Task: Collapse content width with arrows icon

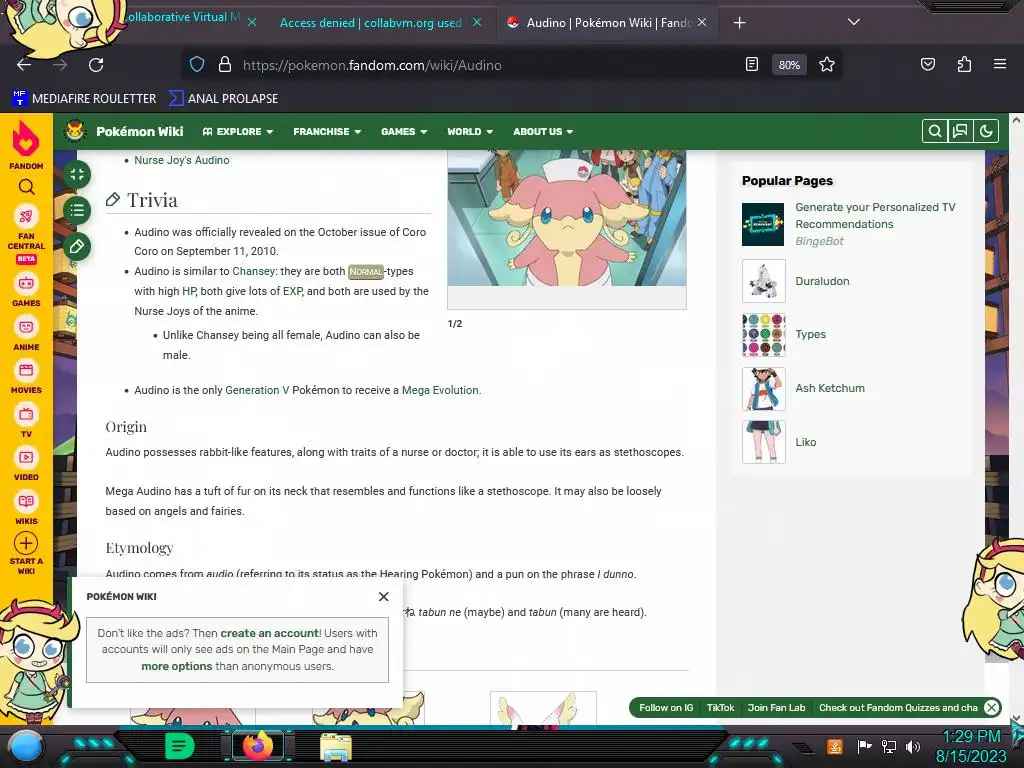Action: click(77, 174)
